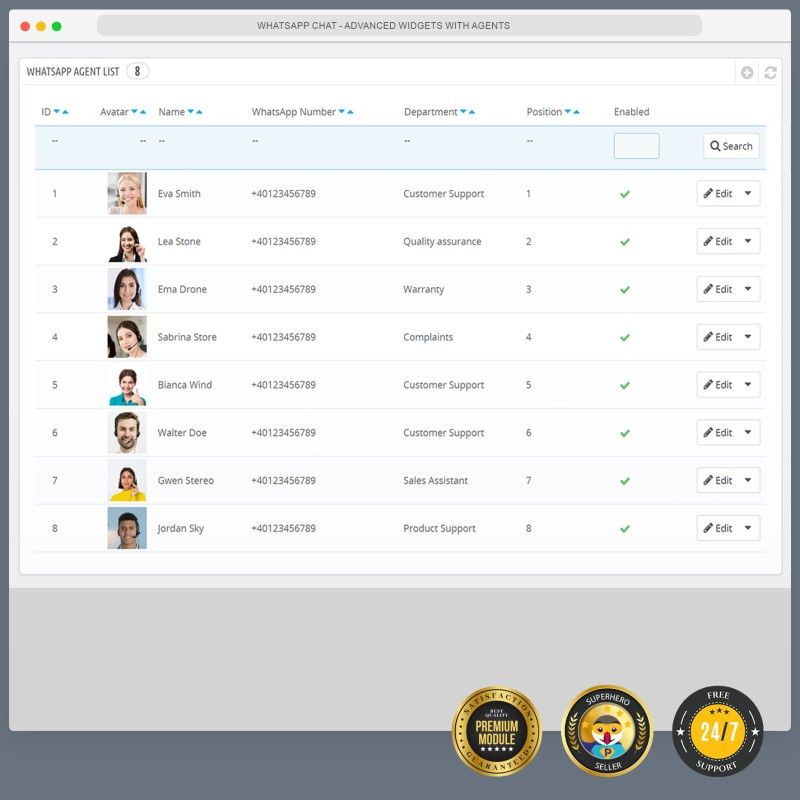The image size is (800, 800).
Task: Click Gwen Stereo's avatar photo
Action: pos(127,480)
